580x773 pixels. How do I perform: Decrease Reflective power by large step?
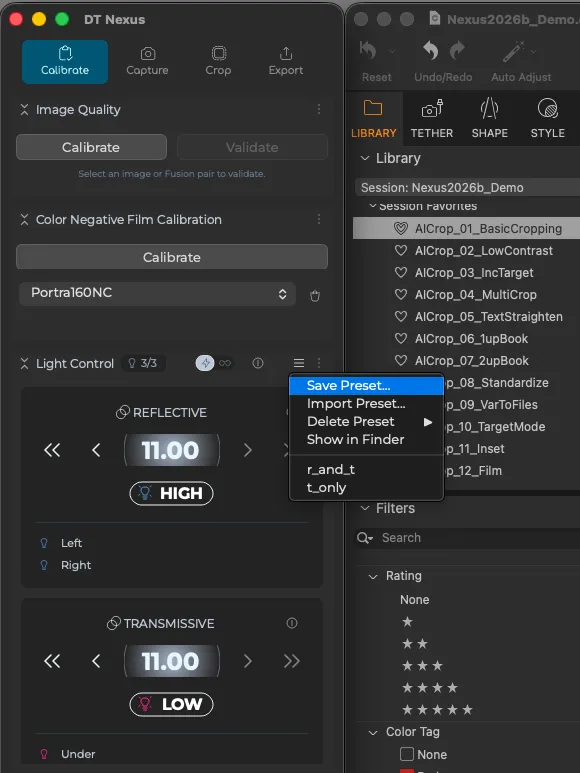click(x=52, y=450)
